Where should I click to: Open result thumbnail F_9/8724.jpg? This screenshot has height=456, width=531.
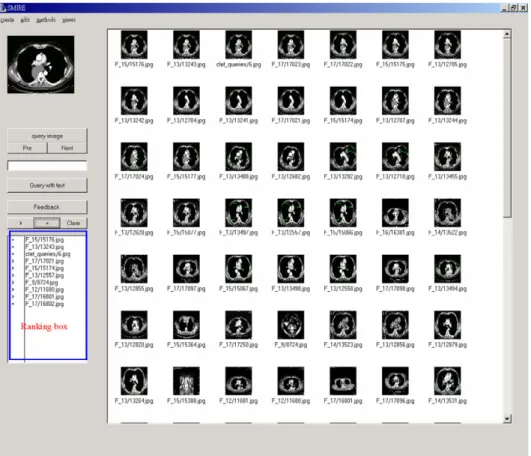click(x=291, y=325)
